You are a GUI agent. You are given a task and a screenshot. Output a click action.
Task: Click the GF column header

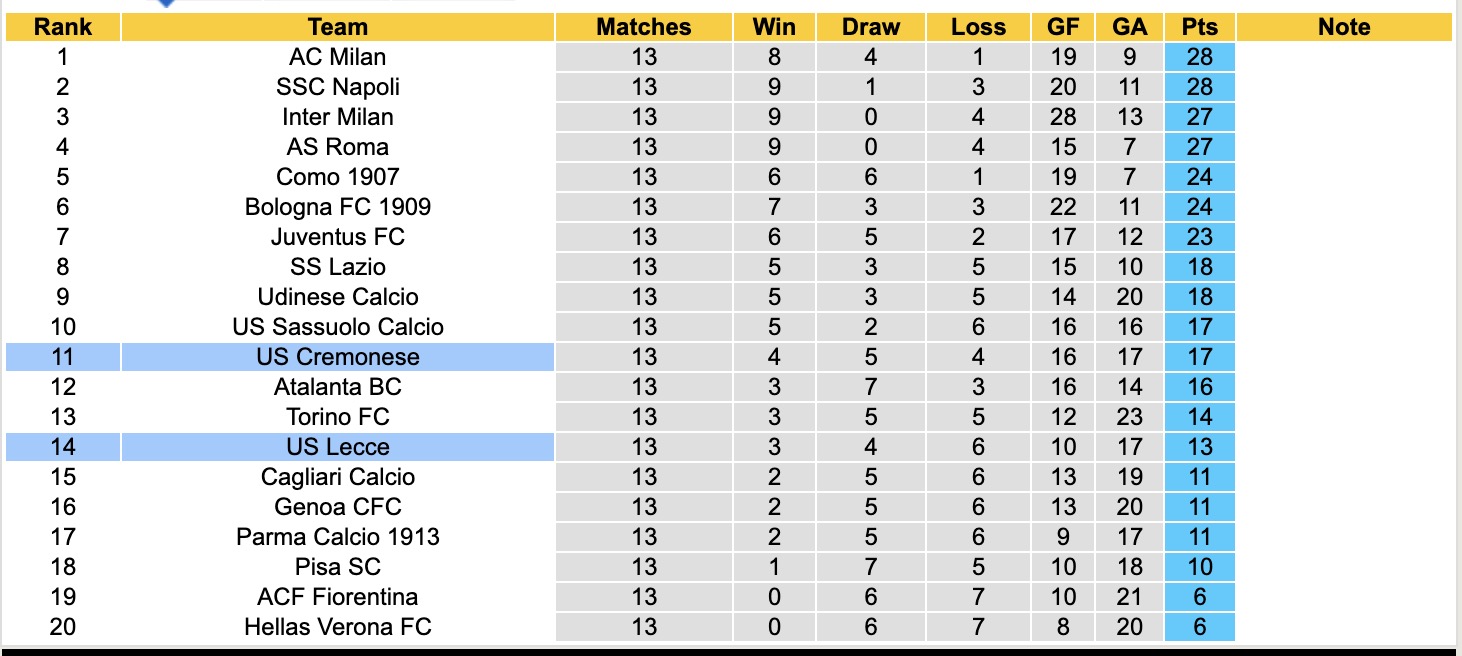click(1063, 27)
